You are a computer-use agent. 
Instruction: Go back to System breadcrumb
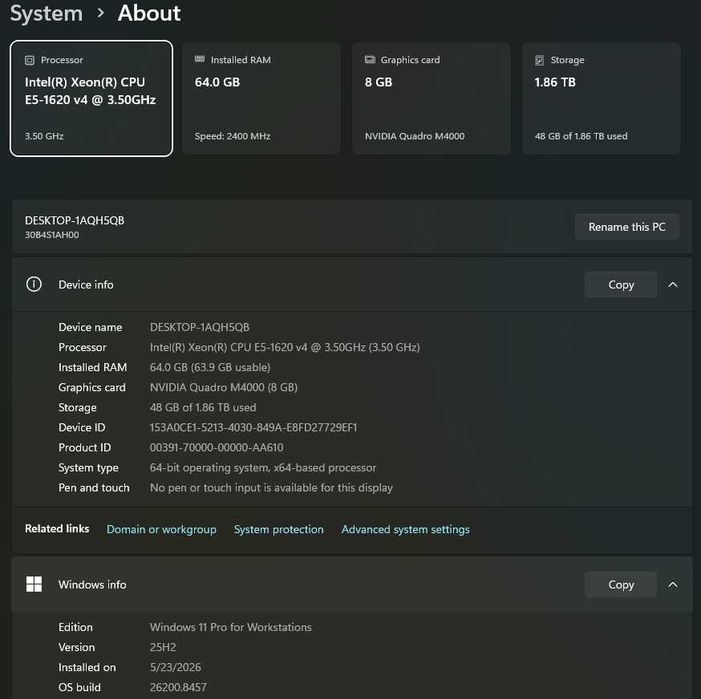[46, 13]
